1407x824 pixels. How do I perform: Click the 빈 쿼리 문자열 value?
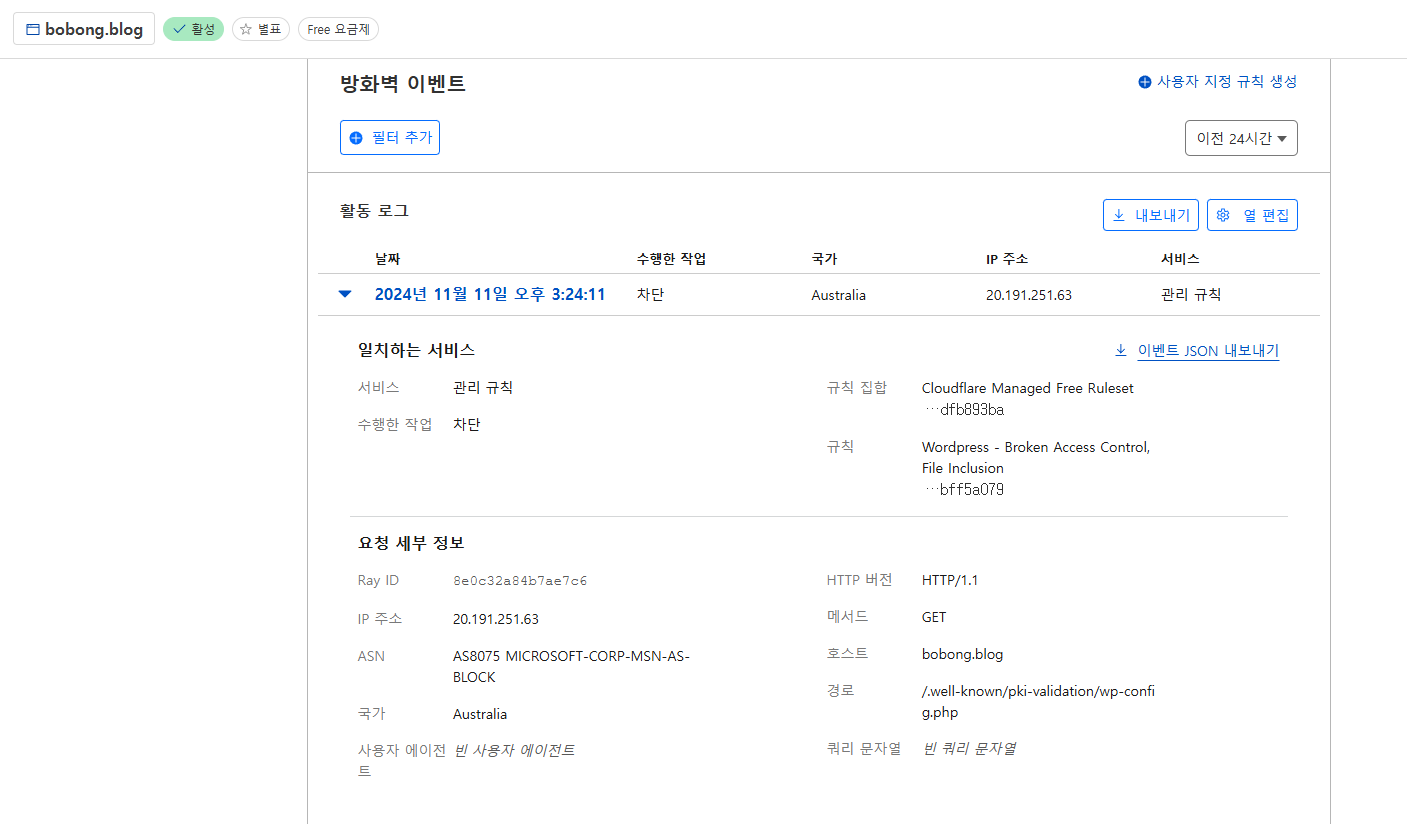coord(969,748)
